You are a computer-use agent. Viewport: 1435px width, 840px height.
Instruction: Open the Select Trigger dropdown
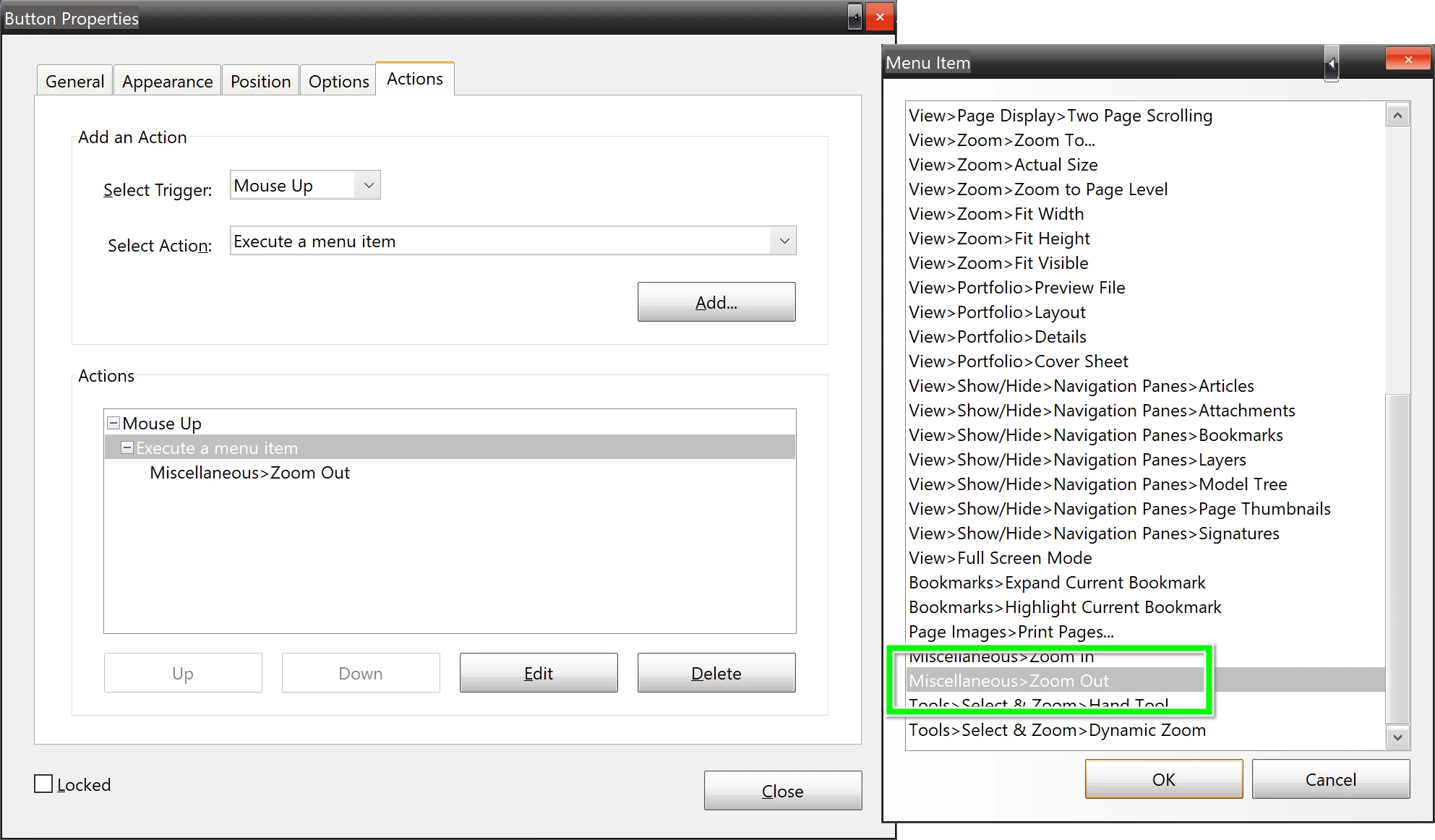tap(368, 185)
